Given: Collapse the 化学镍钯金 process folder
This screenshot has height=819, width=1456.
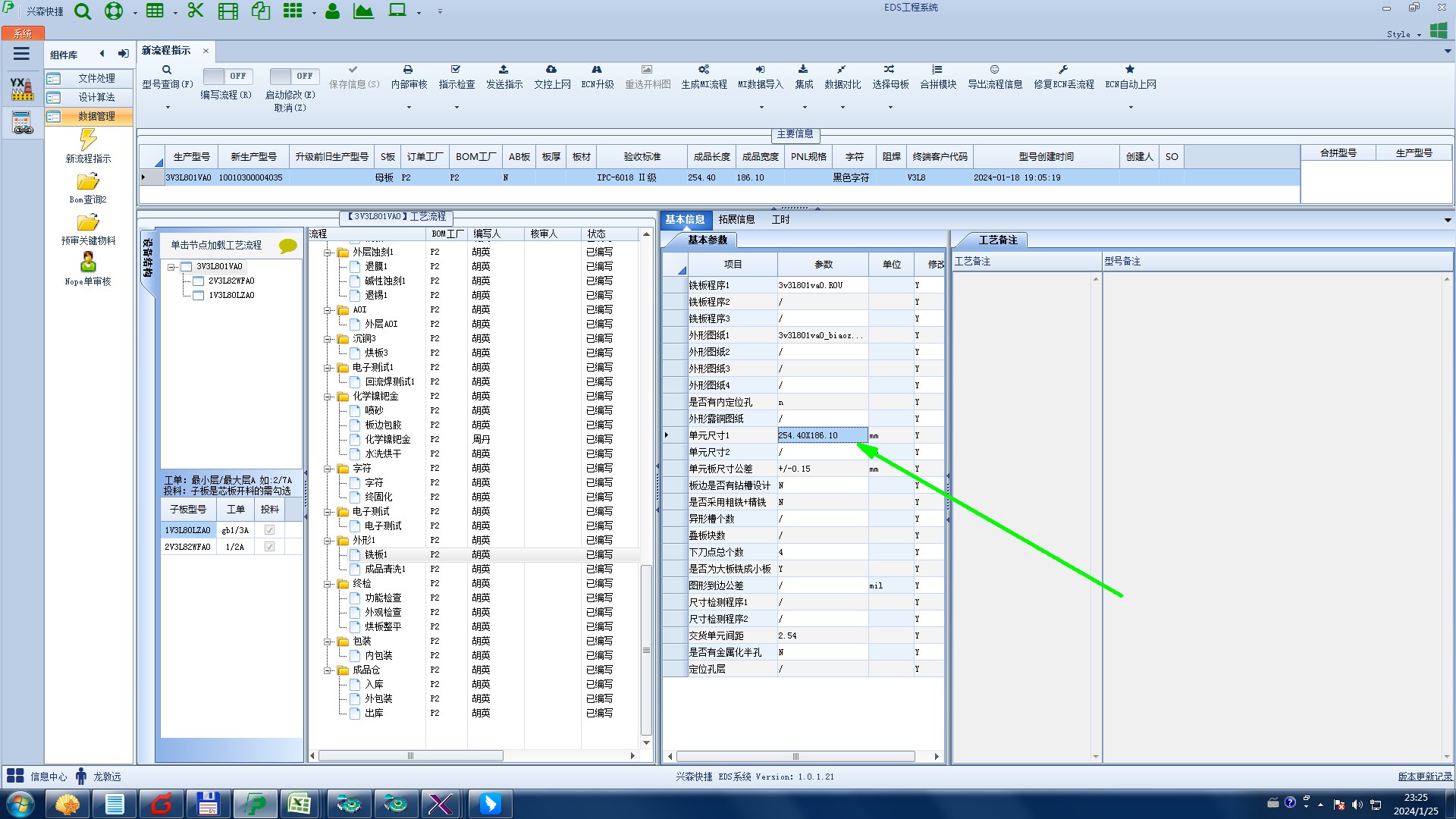Looking at the screenshot, I should pos(328,397).
